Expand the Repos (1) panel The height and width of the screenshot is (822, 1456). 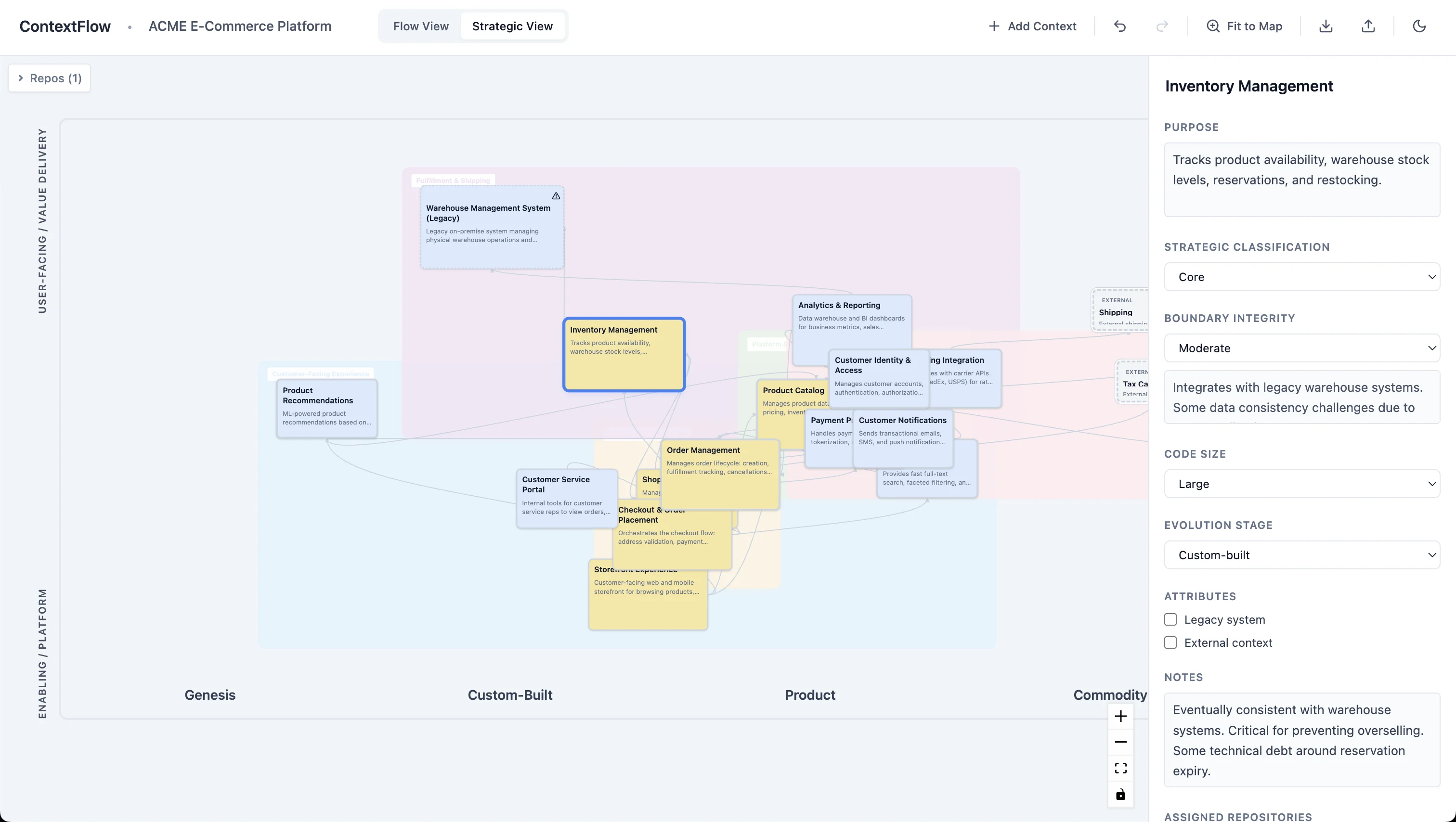tap(49, 78)
